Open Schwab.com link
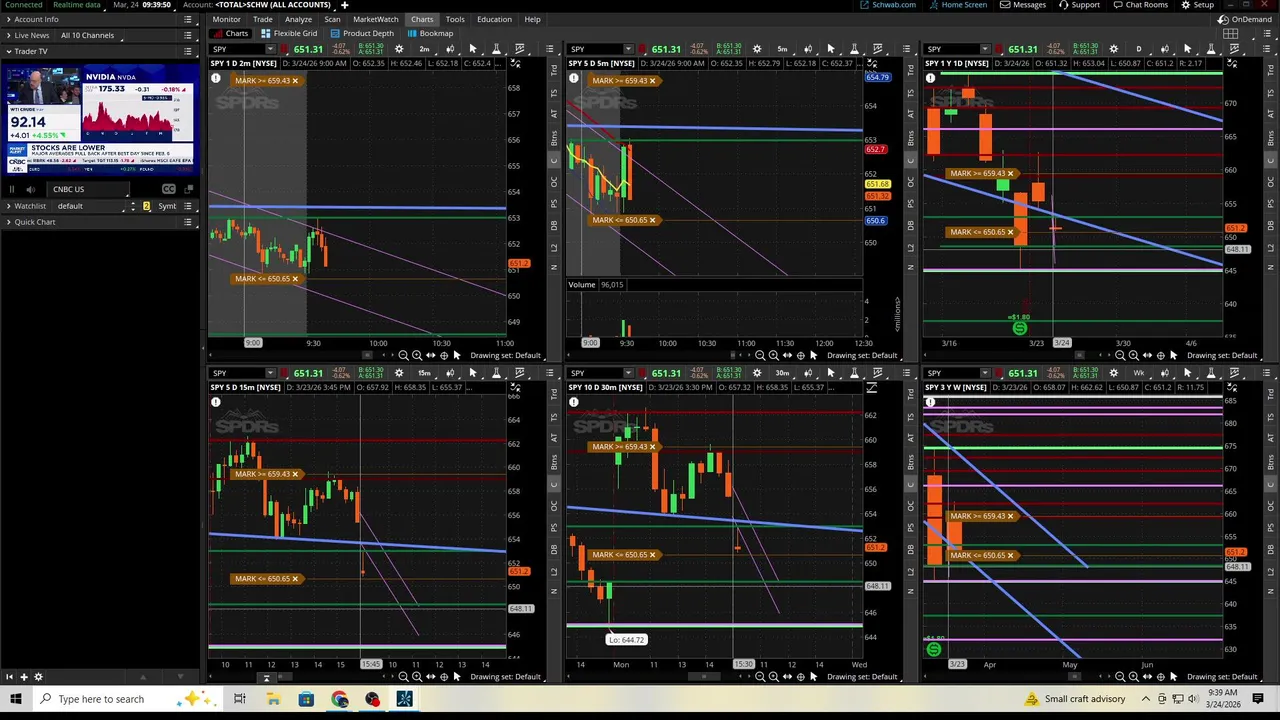The height and width of the screenshot is (720, 1280). tap(887, 5)
